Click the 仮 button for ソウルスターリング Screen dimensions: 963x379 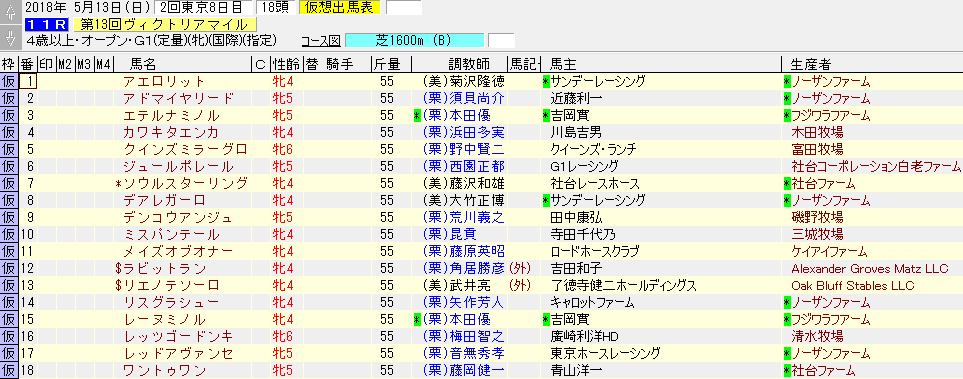point(9,183)
